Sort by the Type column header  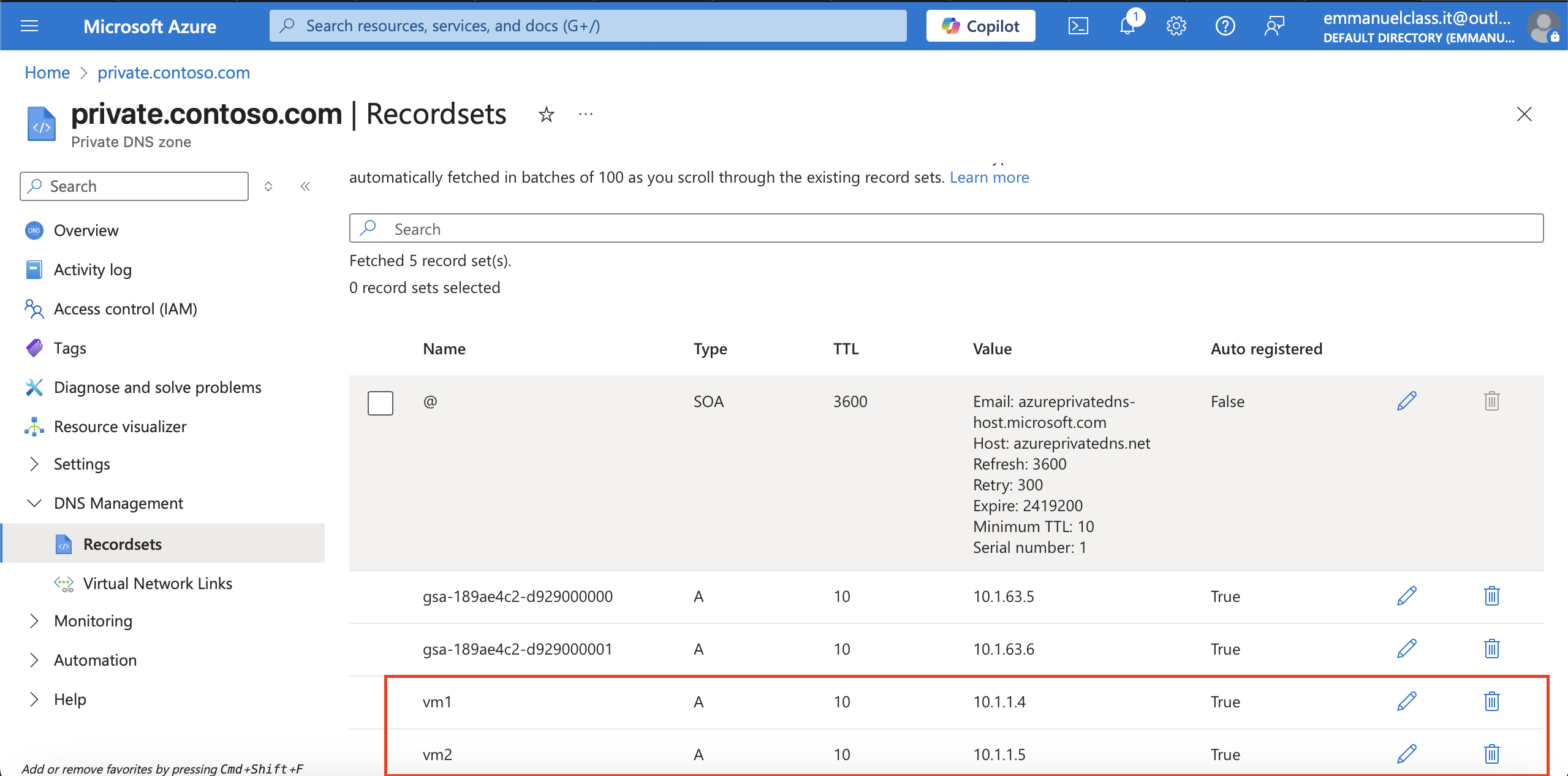pyautogui.click(x=710, y=349)
